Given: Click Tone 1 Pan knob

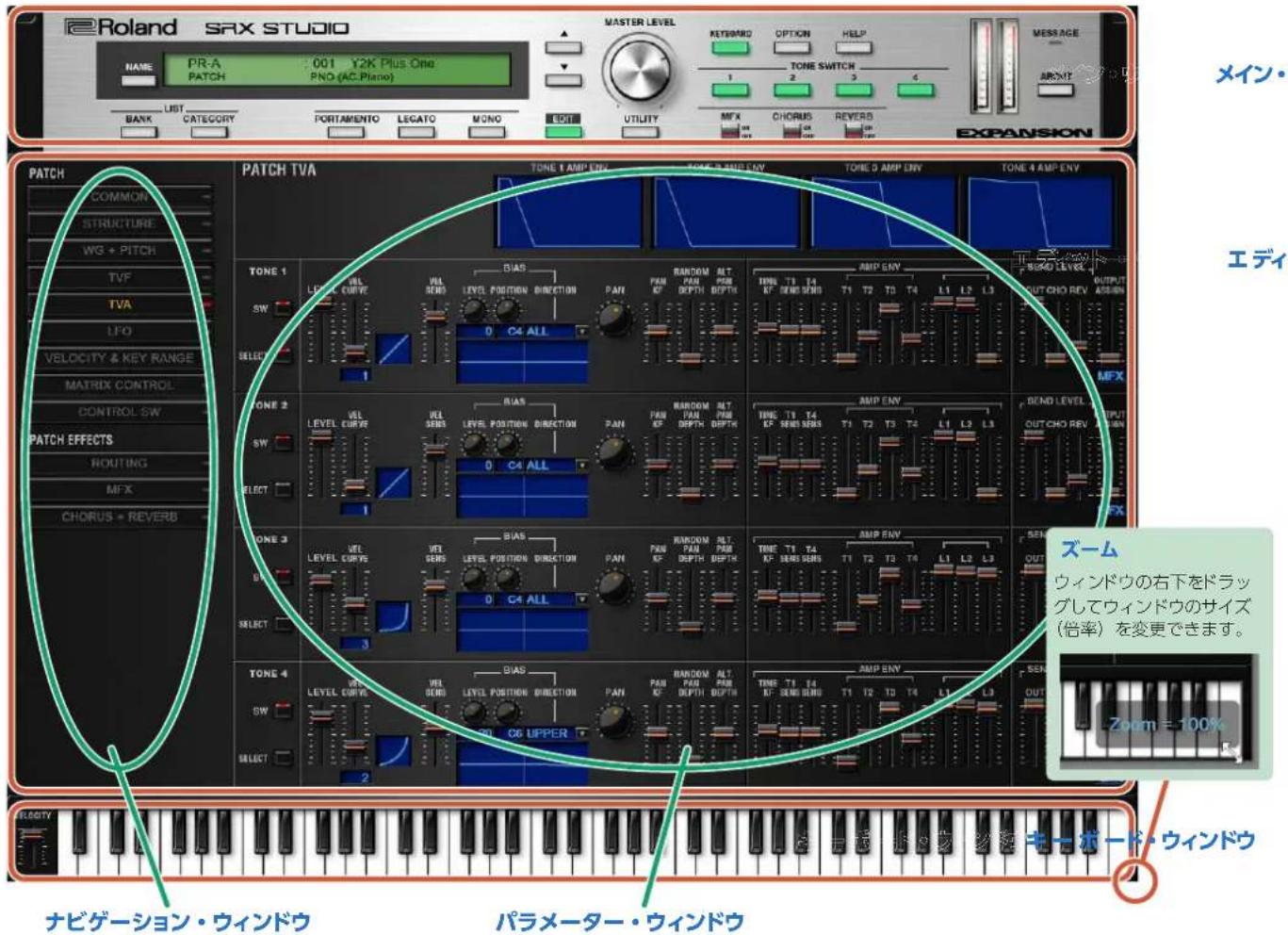Looking at the screenshot, I should (x=614, y=320).
